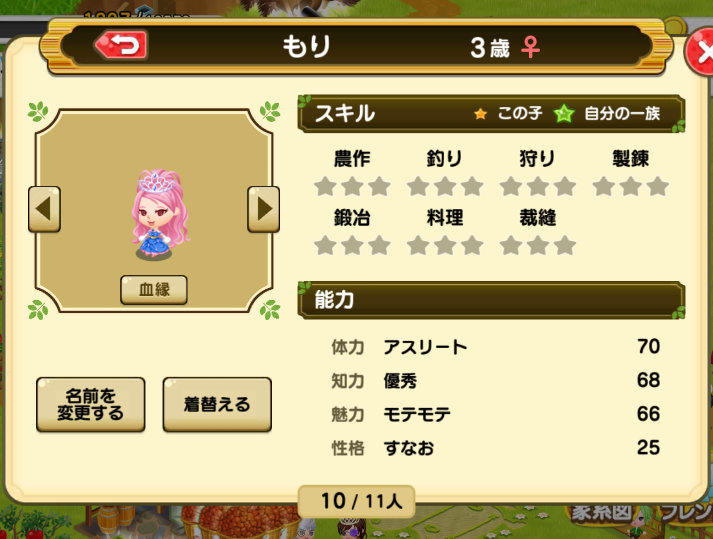Click first star under 農作 skill

325,186
